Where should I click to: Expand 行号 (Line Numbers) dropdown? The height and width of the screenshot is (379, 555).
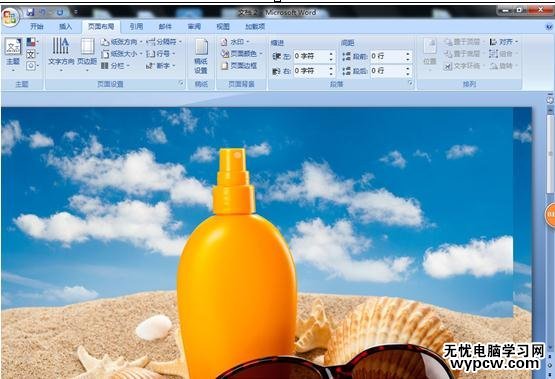pyautogui.click(x=161, y=54)
